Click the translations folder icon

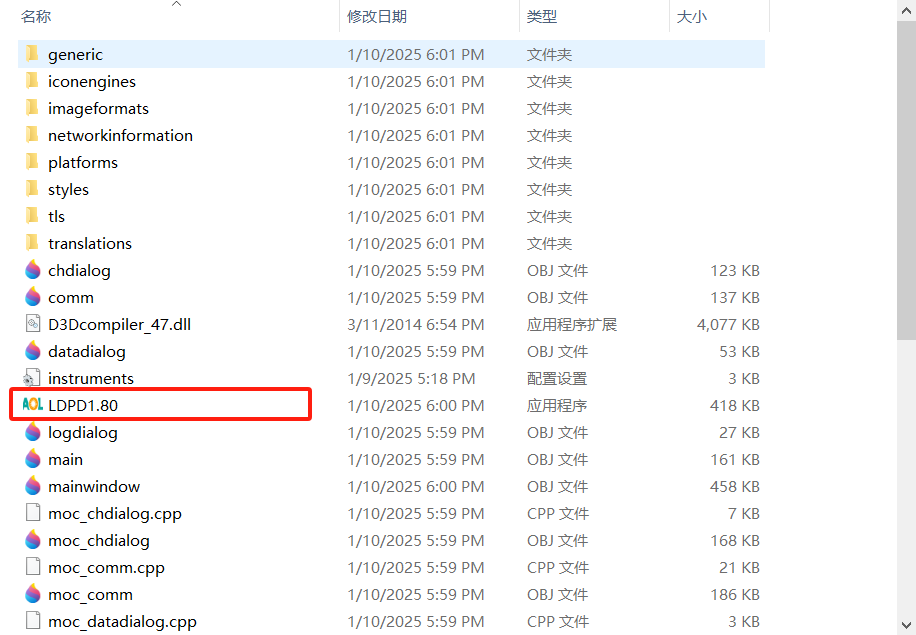coord(32,243)
